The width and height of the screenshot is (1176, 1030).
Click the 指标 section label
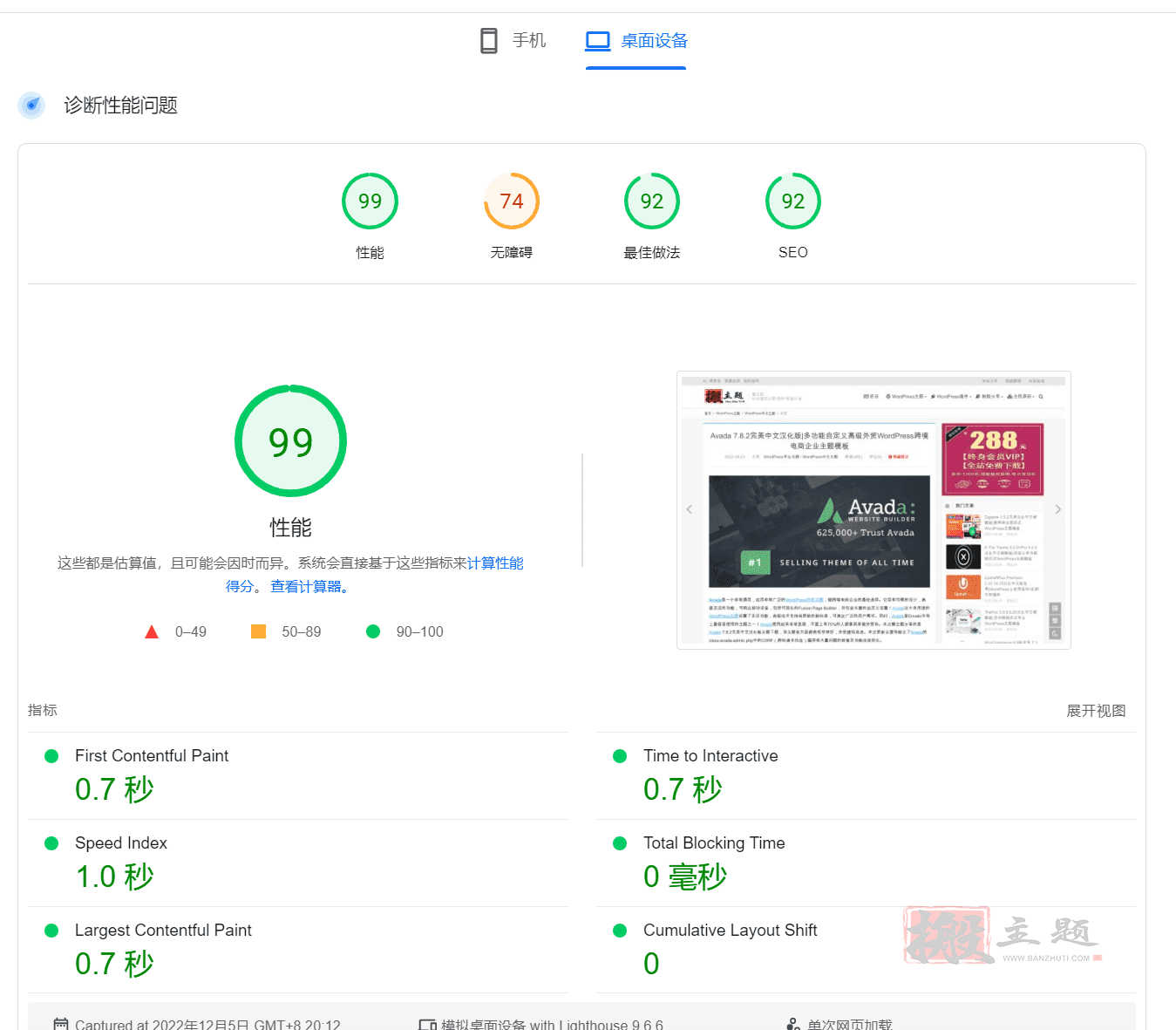43,711
